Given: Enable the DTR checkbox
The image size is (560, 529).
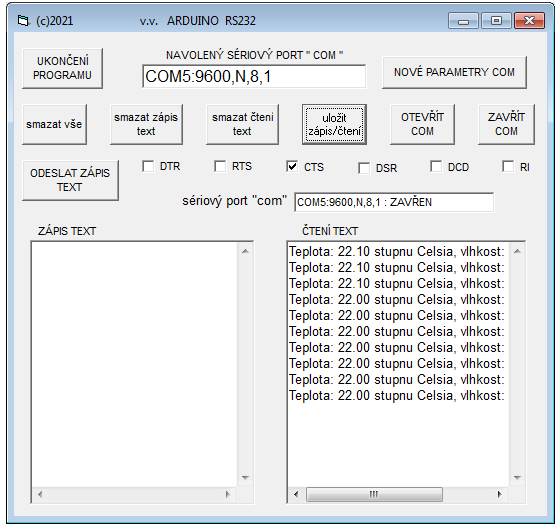Looking at the screenshot, I should 148,166.
